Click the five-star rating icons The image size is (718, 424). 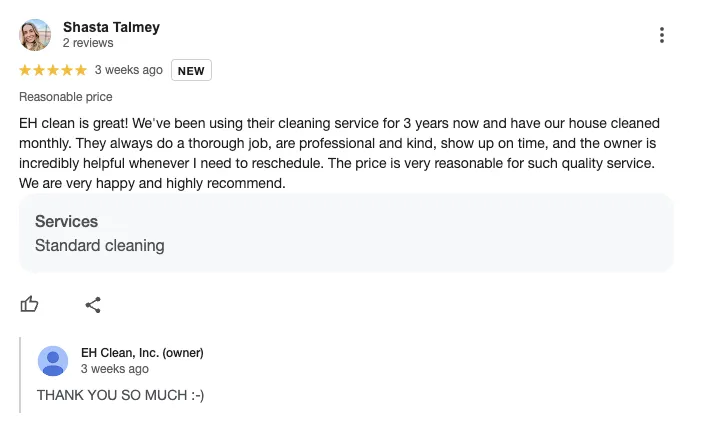pyautogui.click(x=53, y=70)
